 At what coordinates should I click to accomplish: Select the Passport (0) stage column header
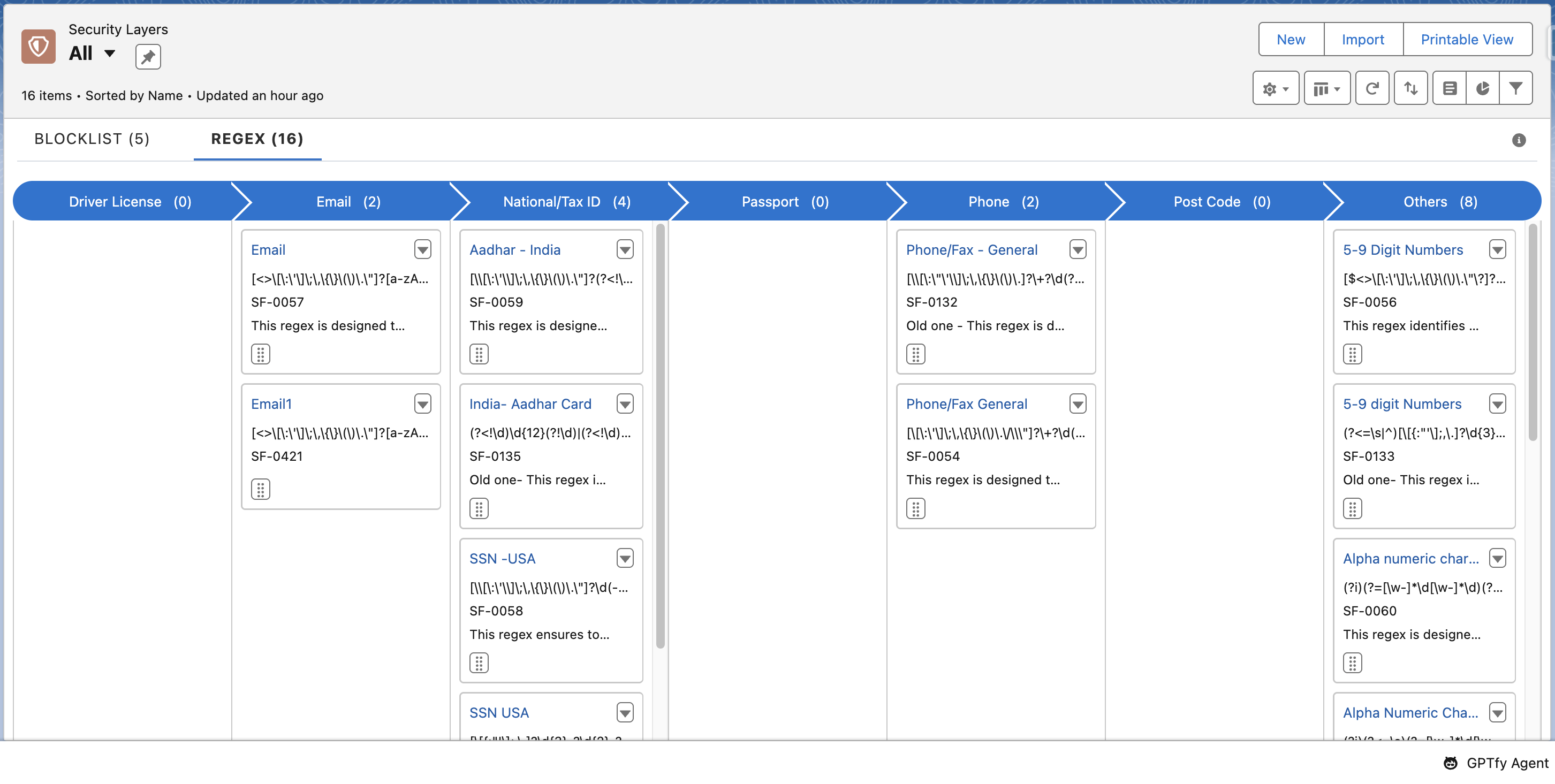[x=784, y=202]
